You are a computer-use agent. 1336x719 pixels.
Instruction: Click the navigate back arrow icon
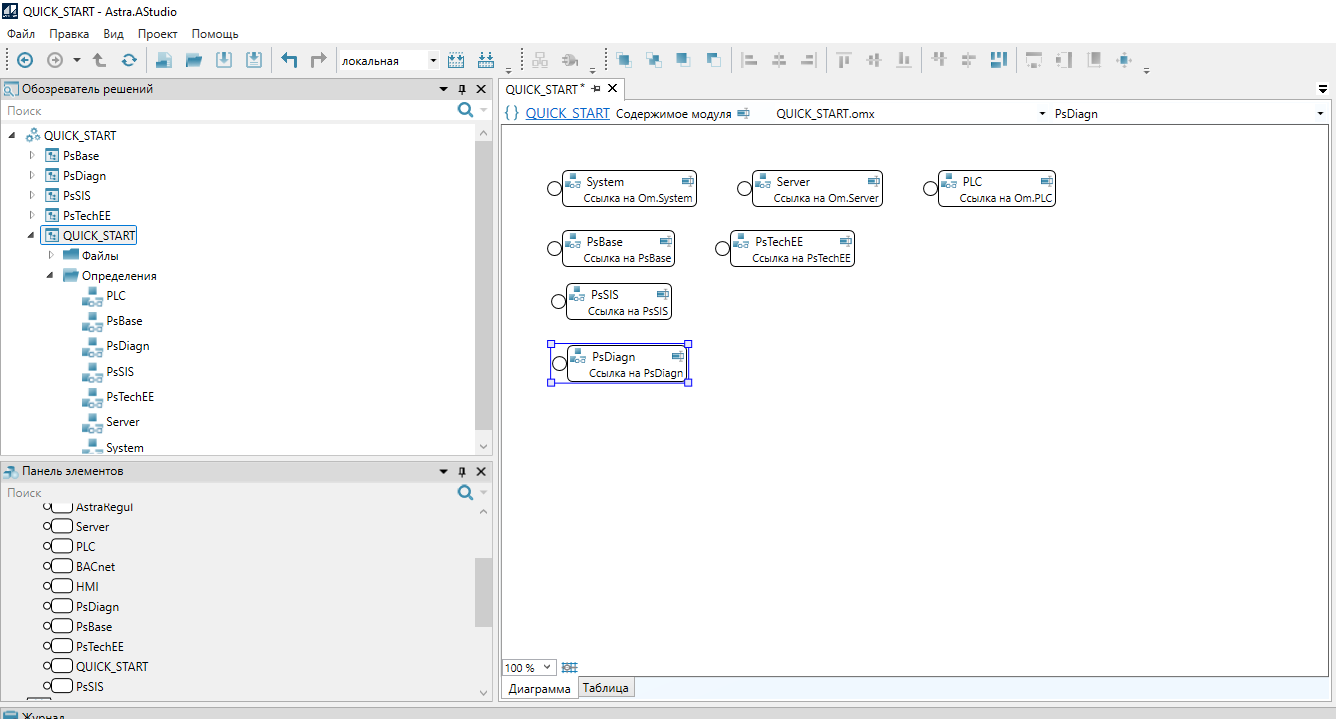[x=25, y=60]
